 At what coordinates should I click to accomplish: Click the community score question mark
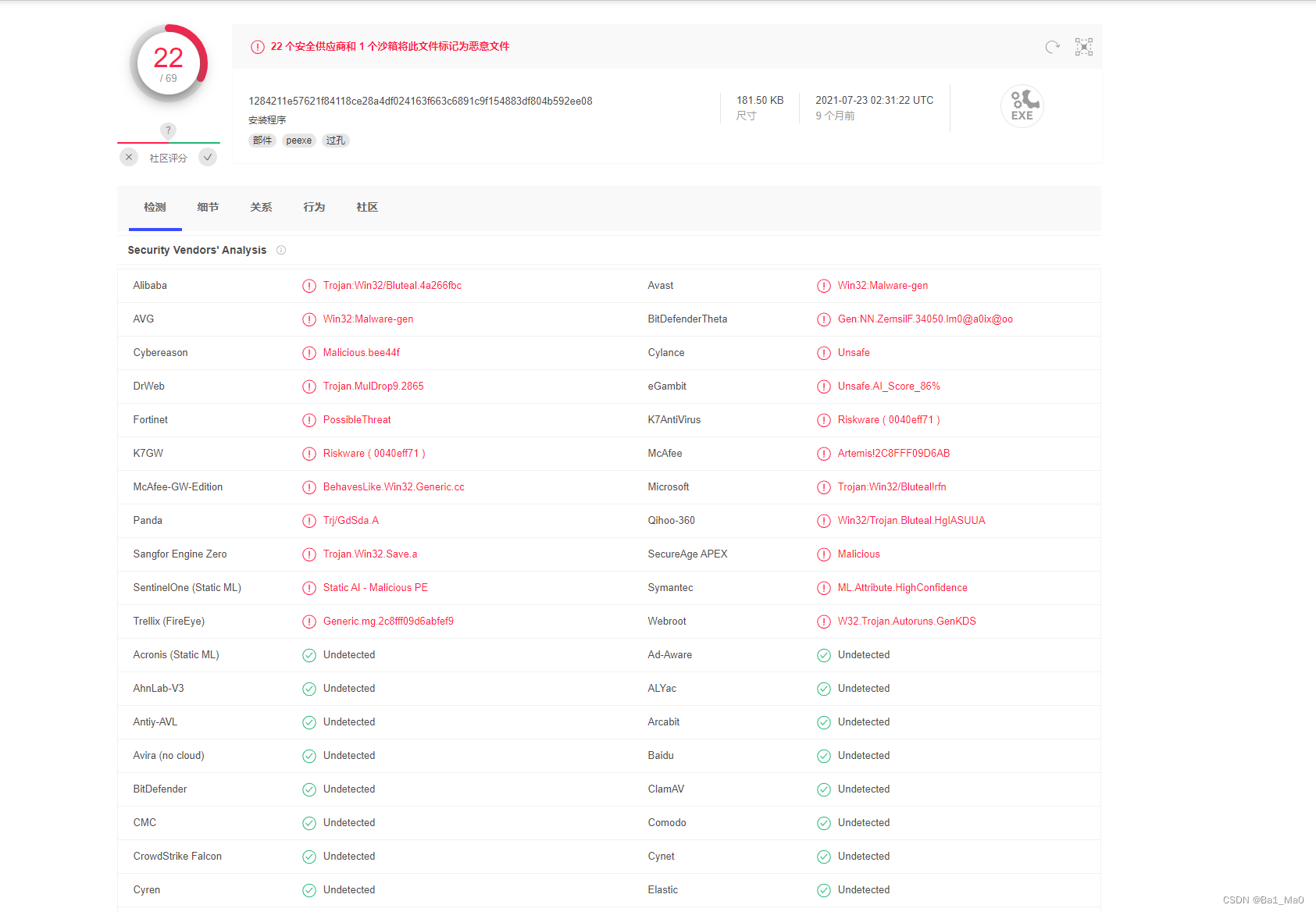click(168, 130)
